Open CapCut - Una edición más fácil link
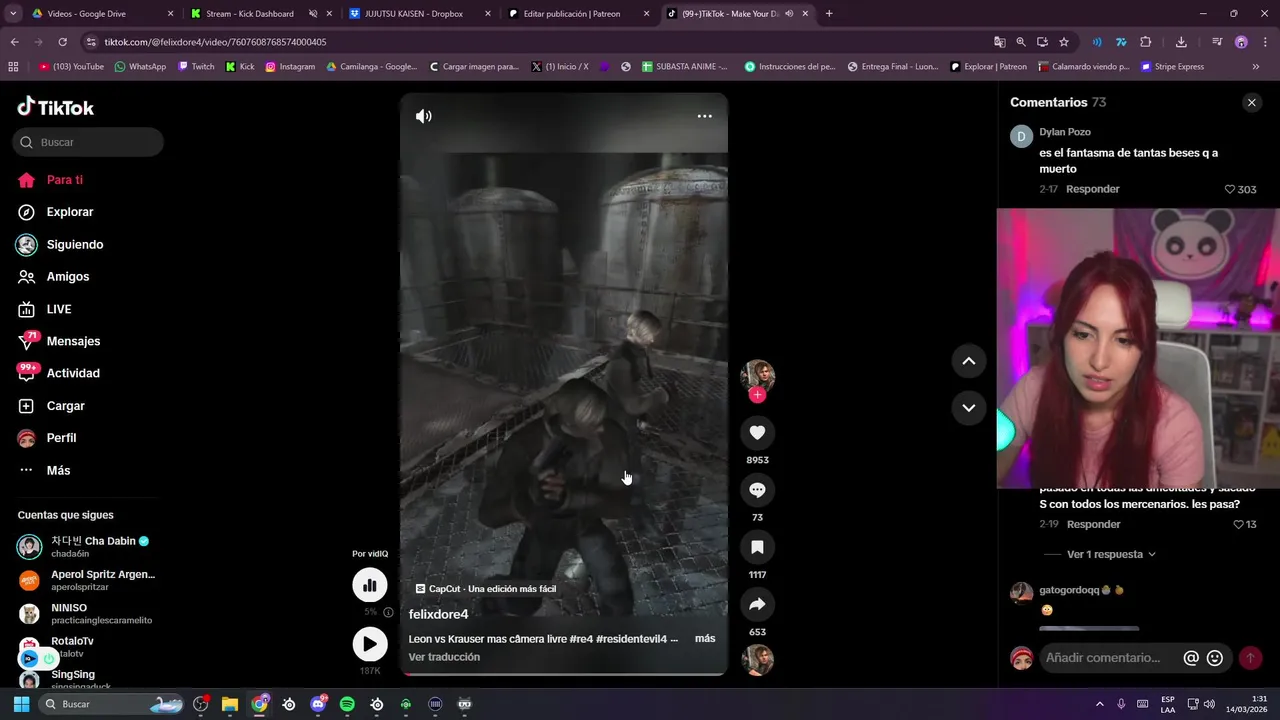The width and height of the screenshot is (1280, 720). click(x=485, y=589)
